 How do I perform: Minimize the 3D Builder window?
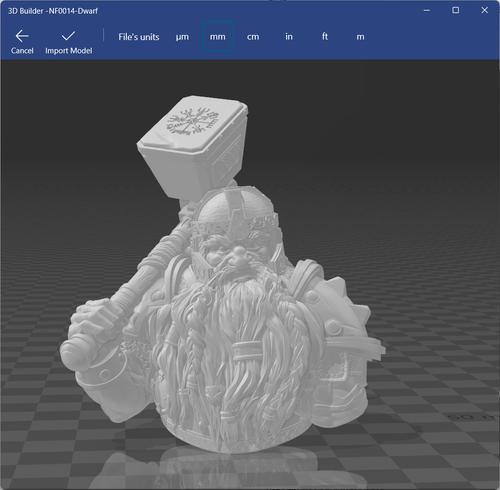426,10
